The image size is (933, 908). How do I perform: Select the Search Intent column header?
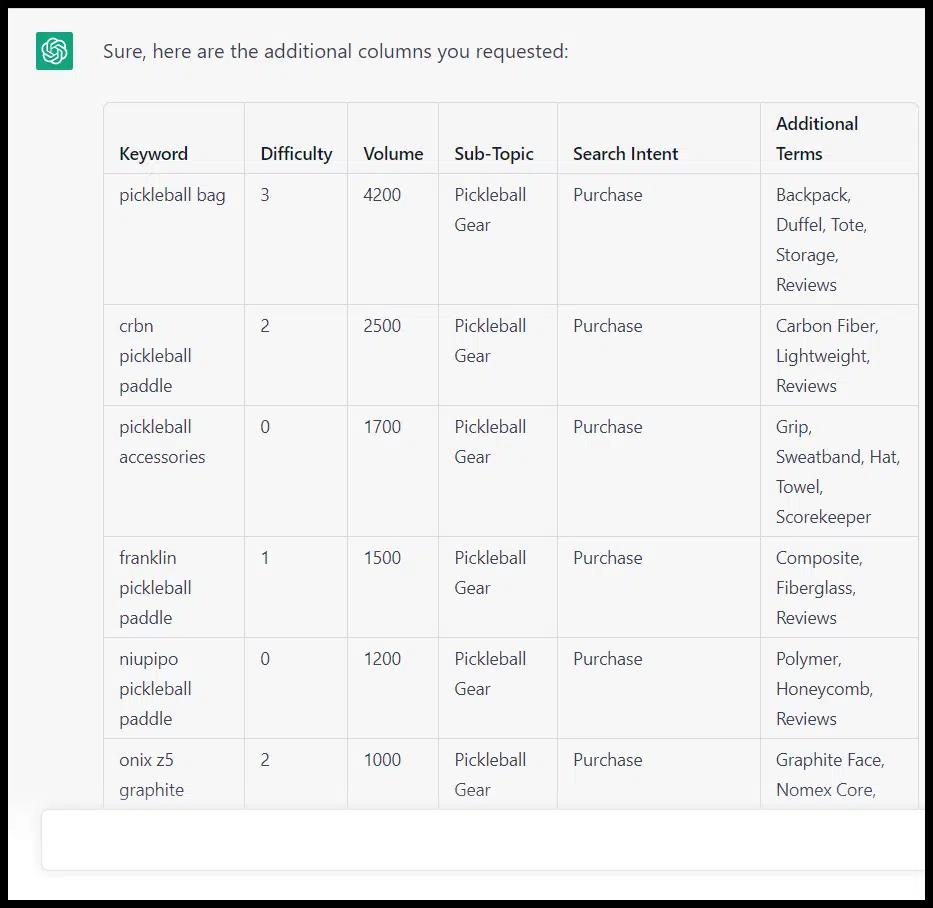pyautogui.click(x=625, y=153)
